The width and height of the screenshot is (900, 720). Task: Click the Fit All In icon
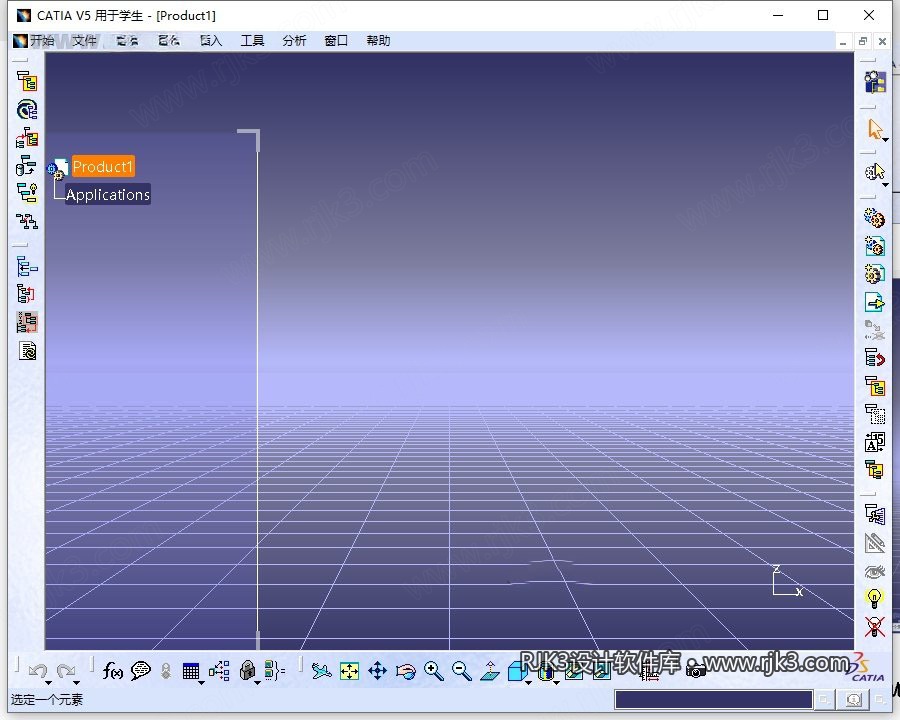(350, 671)
